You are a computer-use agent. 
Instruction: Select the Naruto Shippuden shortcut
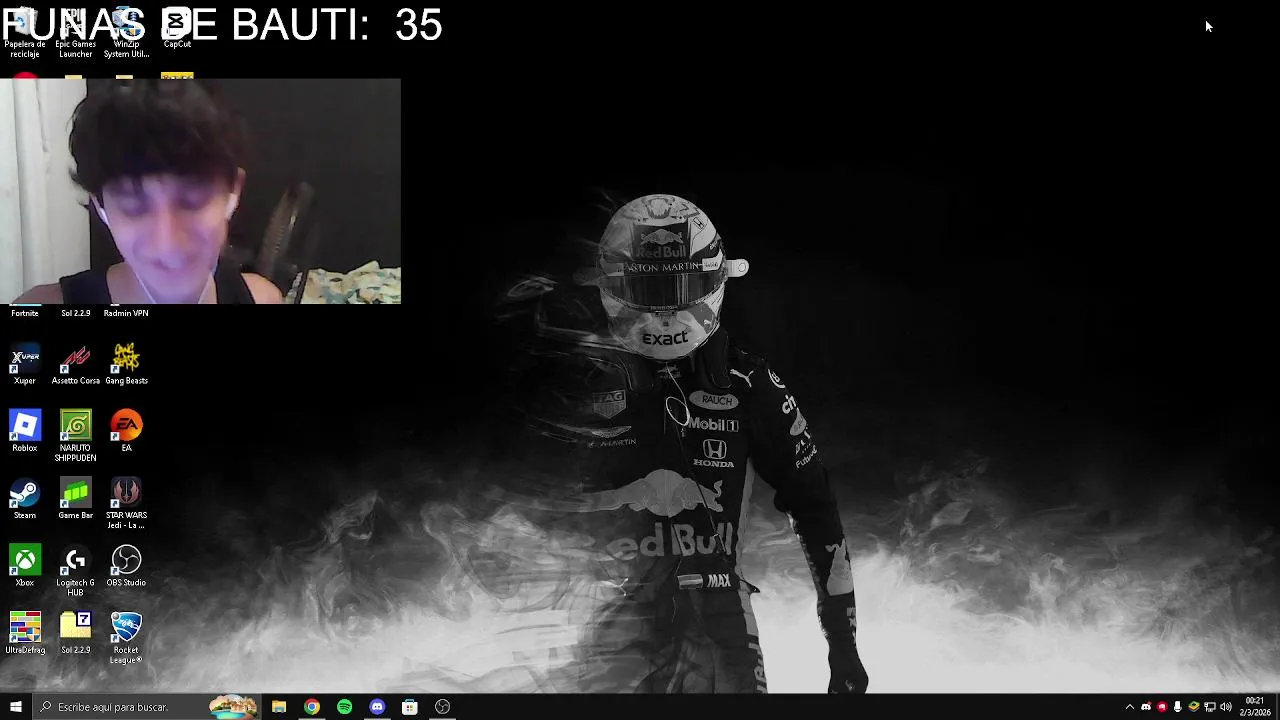pos(75,436)
